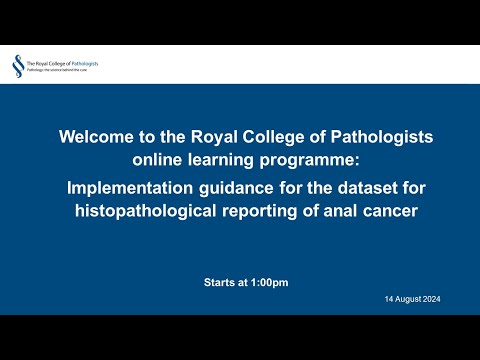This screenshot has height=360, width=480.
Task: Select the "Welcome to the Royal College of Pathologists" line
Action: click(246, 137)
